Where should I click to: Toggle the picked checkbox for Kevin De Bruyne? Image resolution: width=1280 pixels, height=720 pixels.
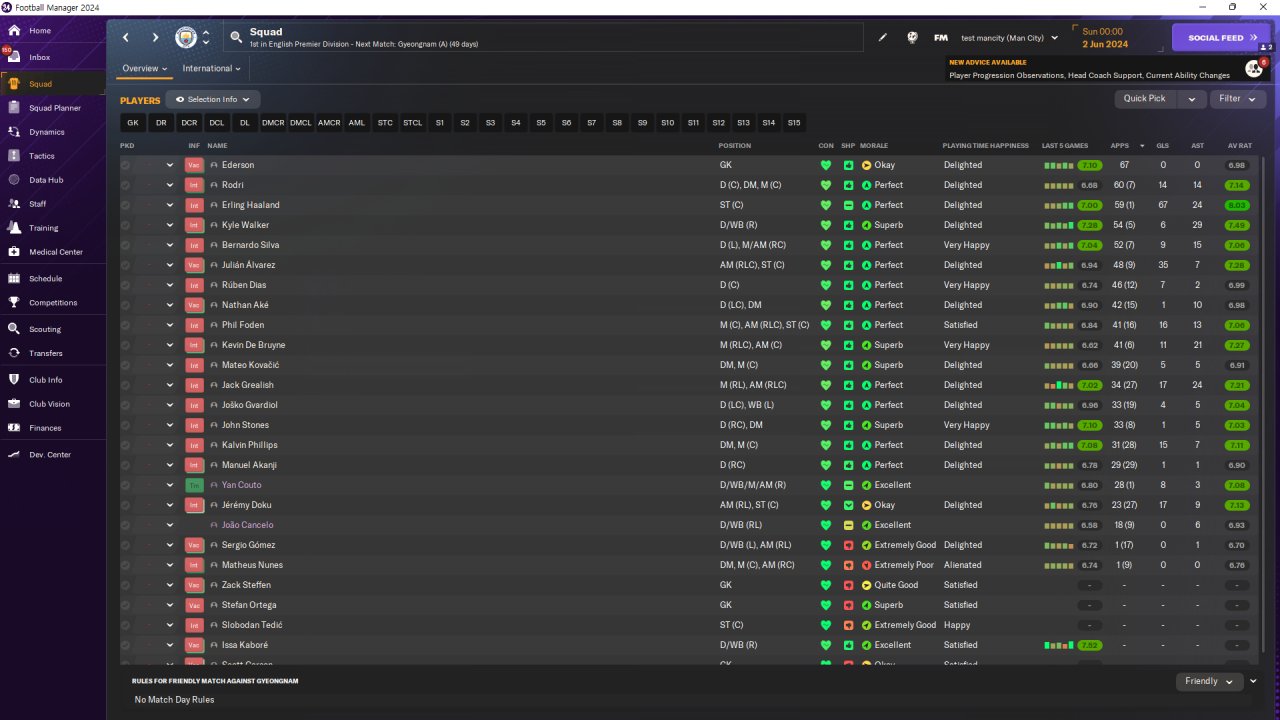tap(125, 345)
